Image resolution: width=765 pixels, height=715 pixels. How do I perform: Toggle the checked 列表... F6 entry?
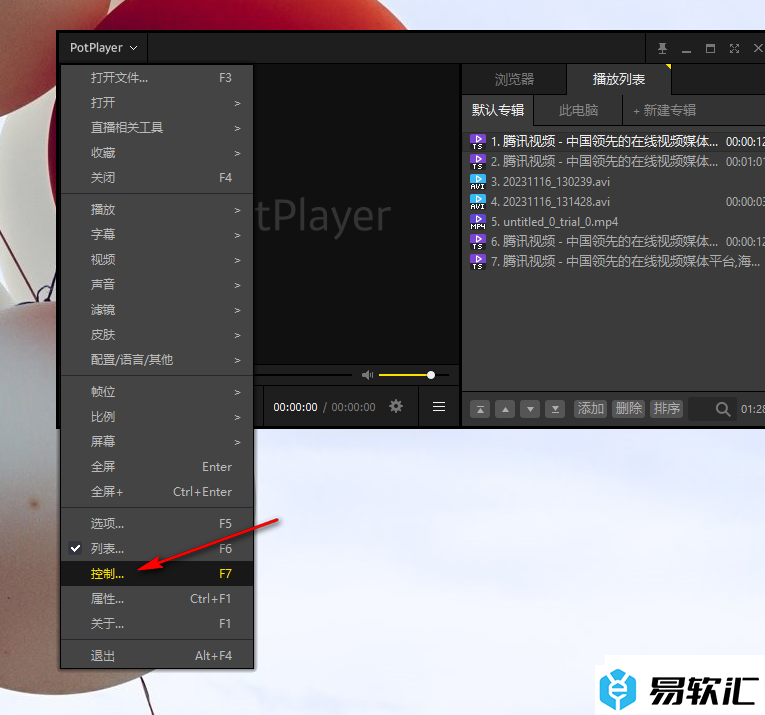click(157, 549)
